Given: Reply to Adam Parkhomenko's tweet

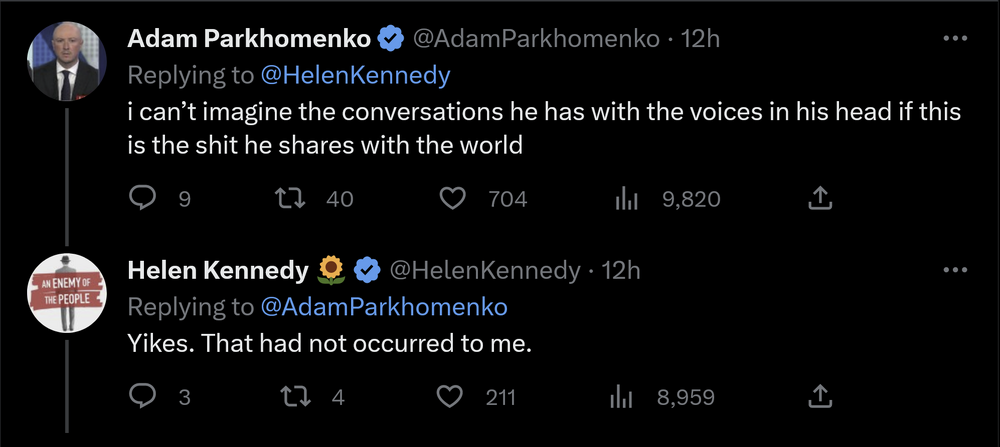Looking at the screenshot, I should 144,199.
